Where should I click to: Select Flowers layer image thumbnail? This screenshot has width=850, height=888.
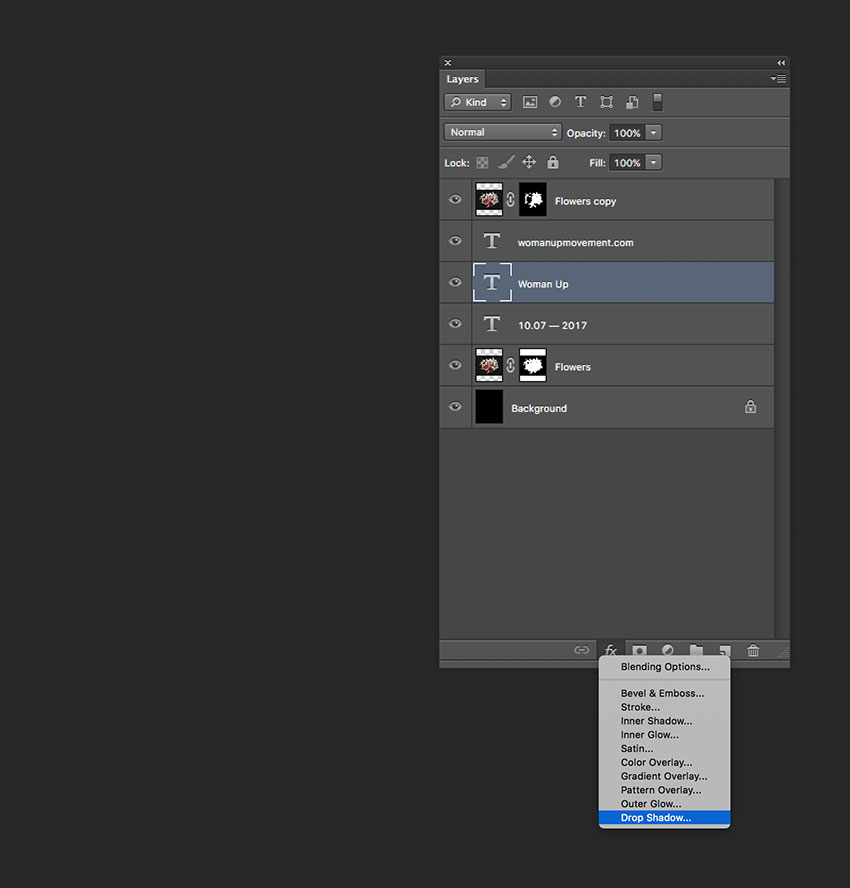pos(489,365)
